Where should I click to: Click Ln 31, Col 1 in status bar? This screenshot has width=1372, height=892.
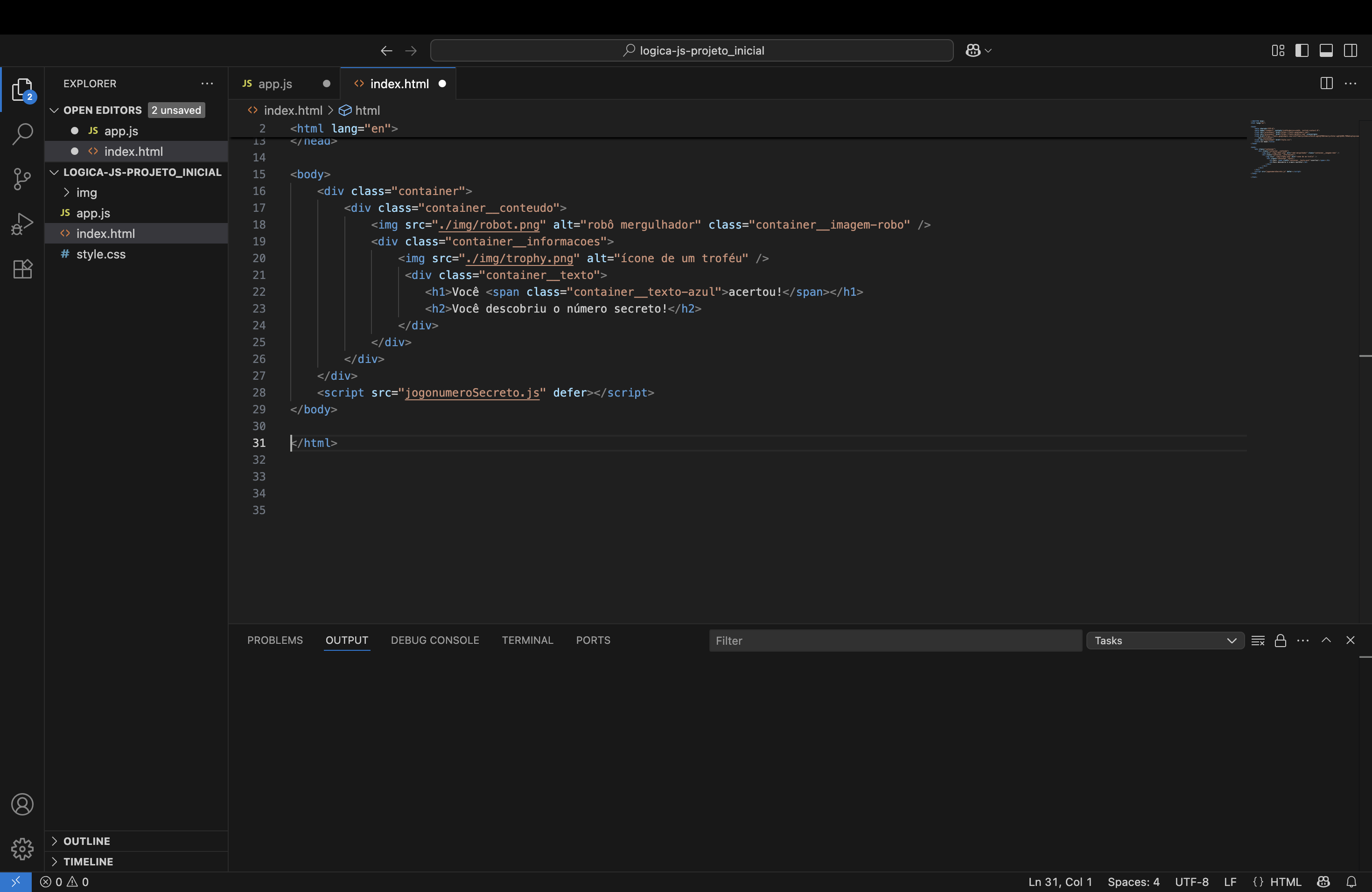pyautogui.click(x=1060, y=882)
